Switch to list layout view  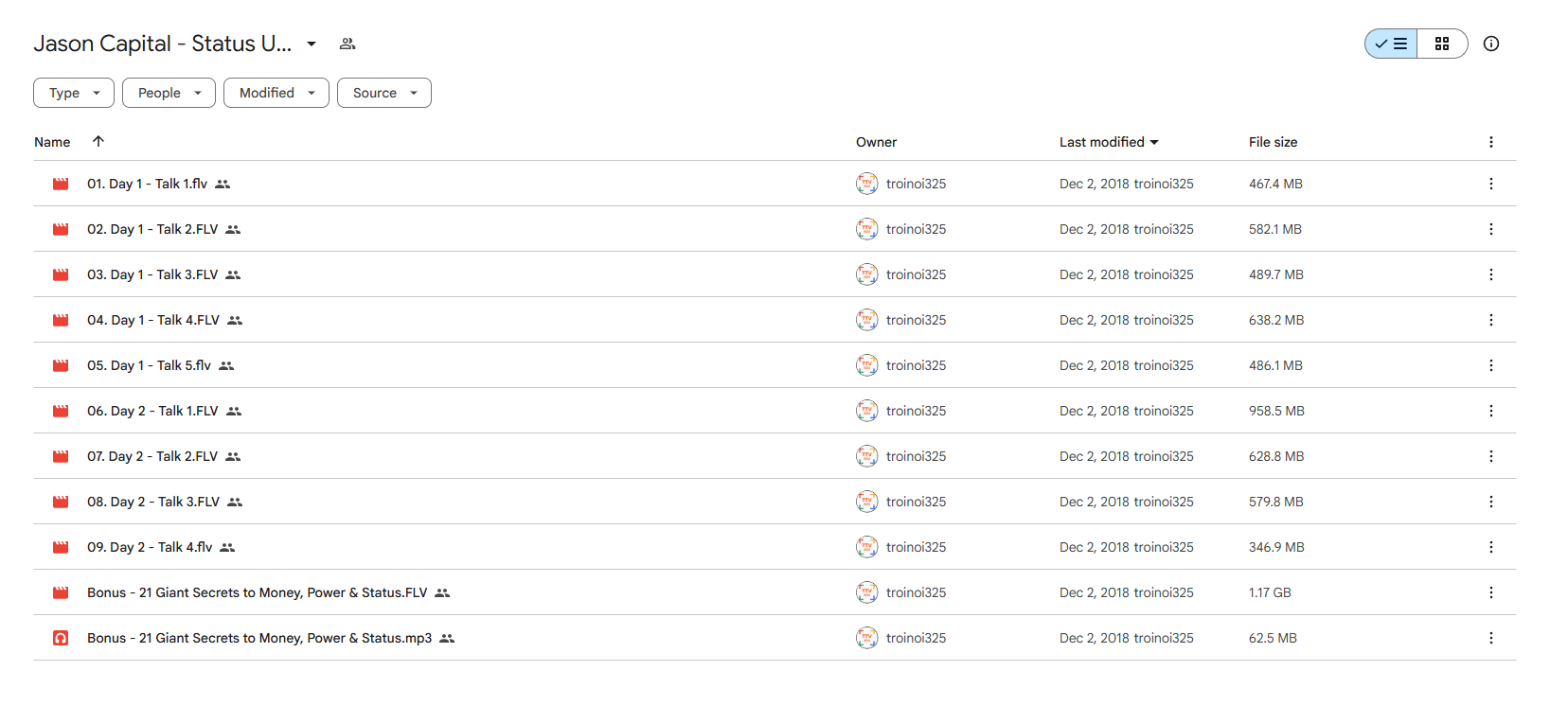(x=1391, y=44)
